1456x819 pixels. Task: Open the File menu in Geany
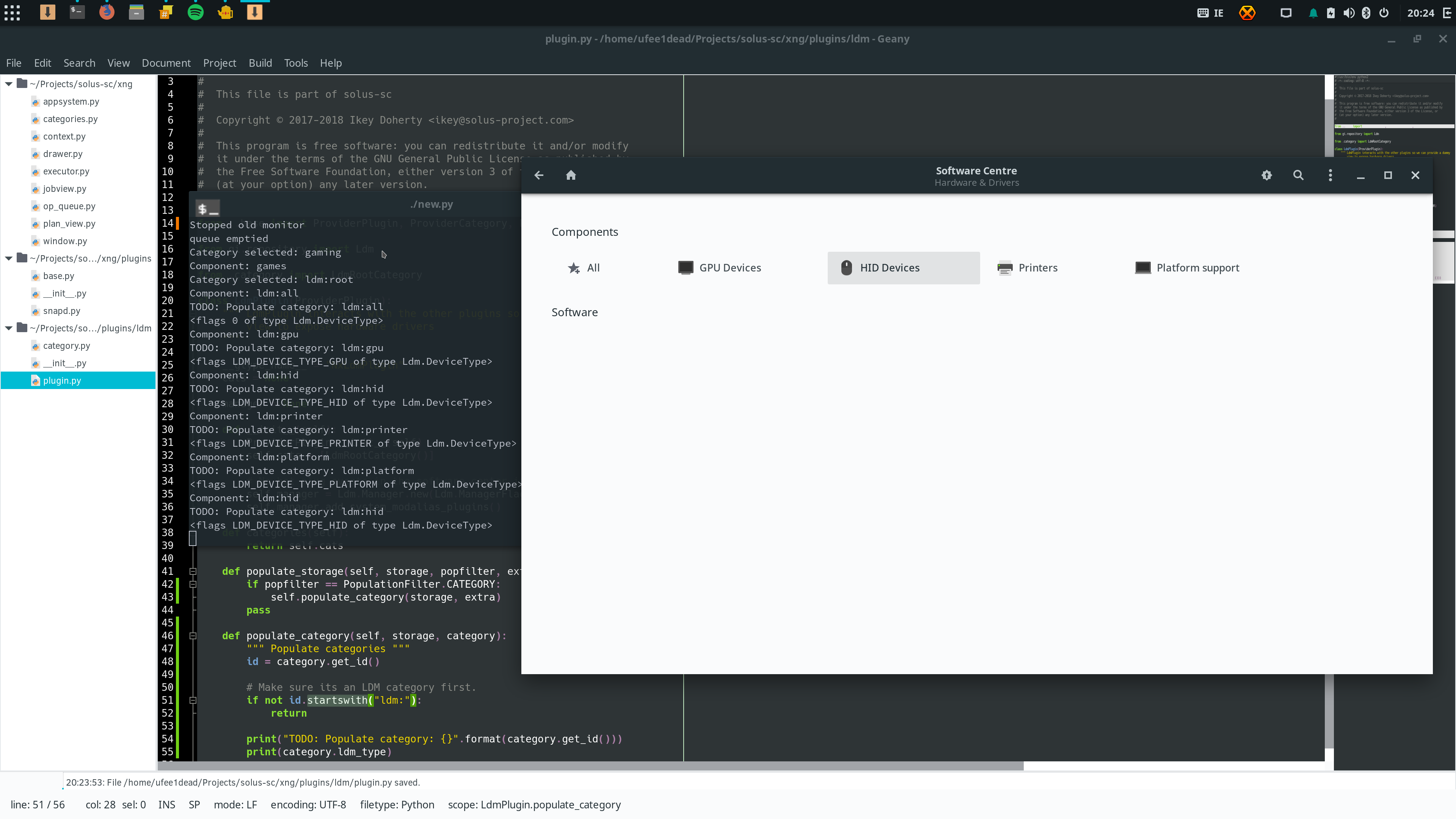pos(14,63)
